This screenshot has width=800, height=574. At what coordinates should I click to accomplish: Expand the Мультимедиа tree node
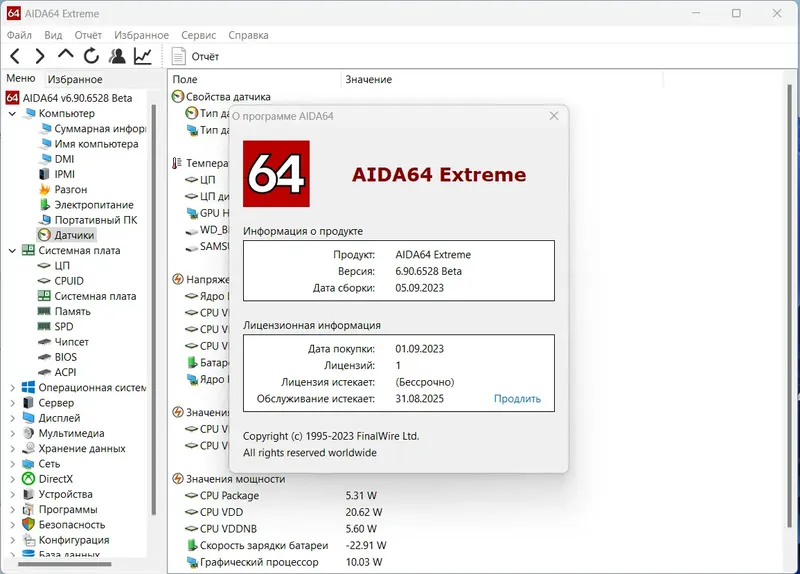tap(12, 433)
